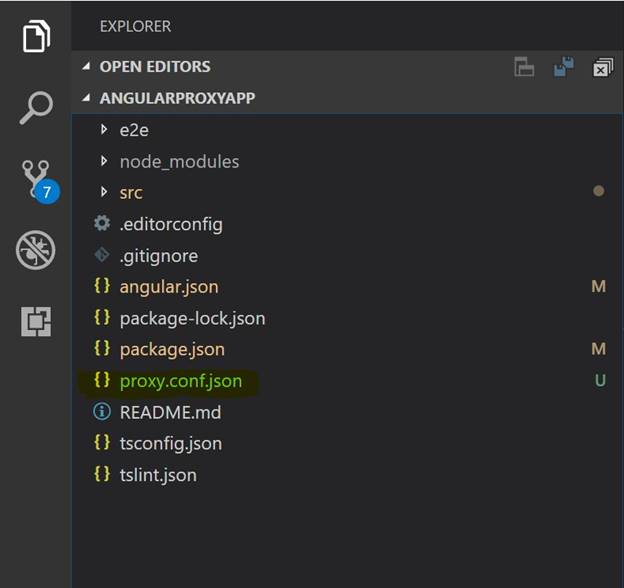Open Source Control view with 7 changes

(38, 180)
